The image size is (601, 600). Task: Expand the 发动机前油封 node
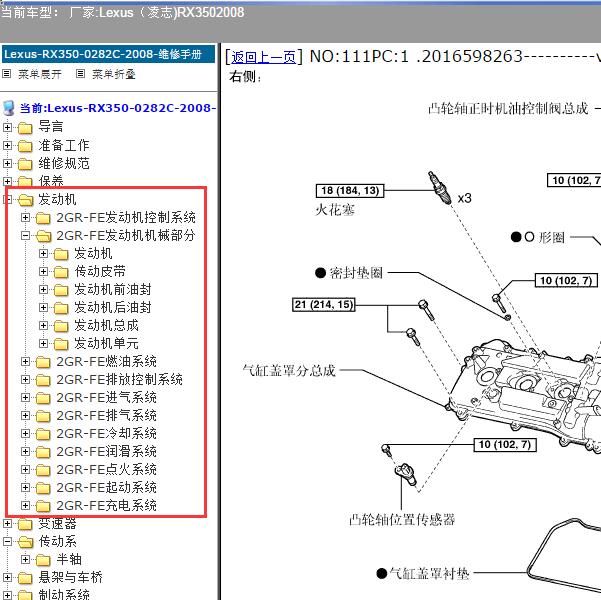[43, 289]
